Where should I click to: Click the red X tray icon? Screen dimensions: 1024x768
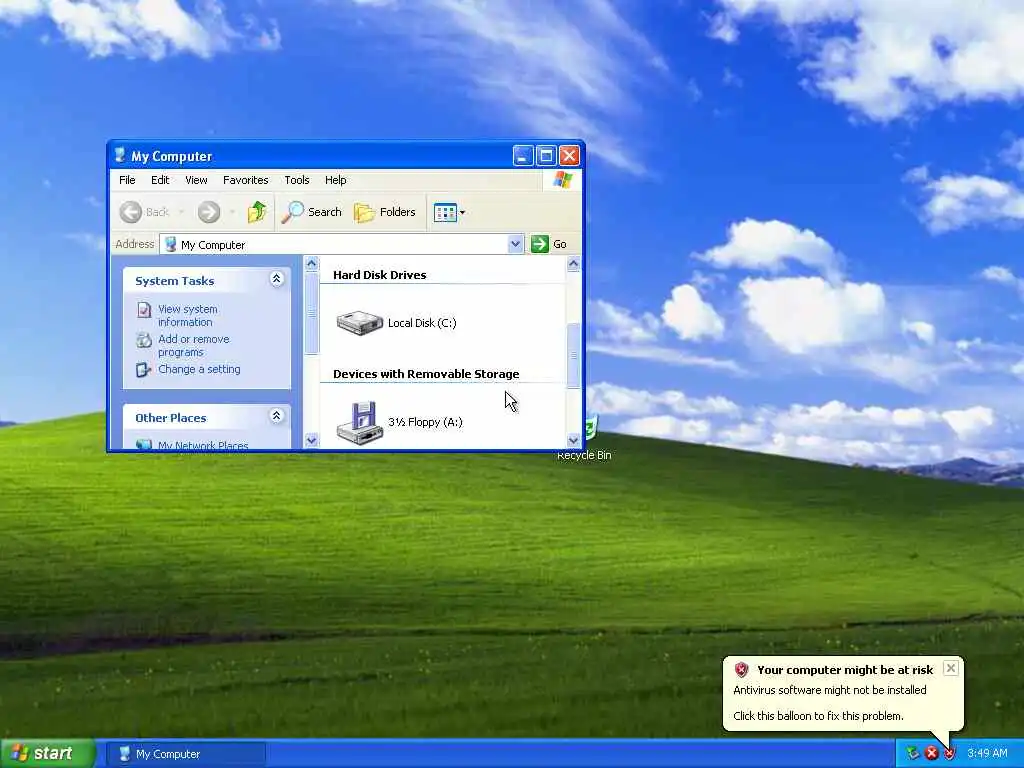(x=931, y=754)
